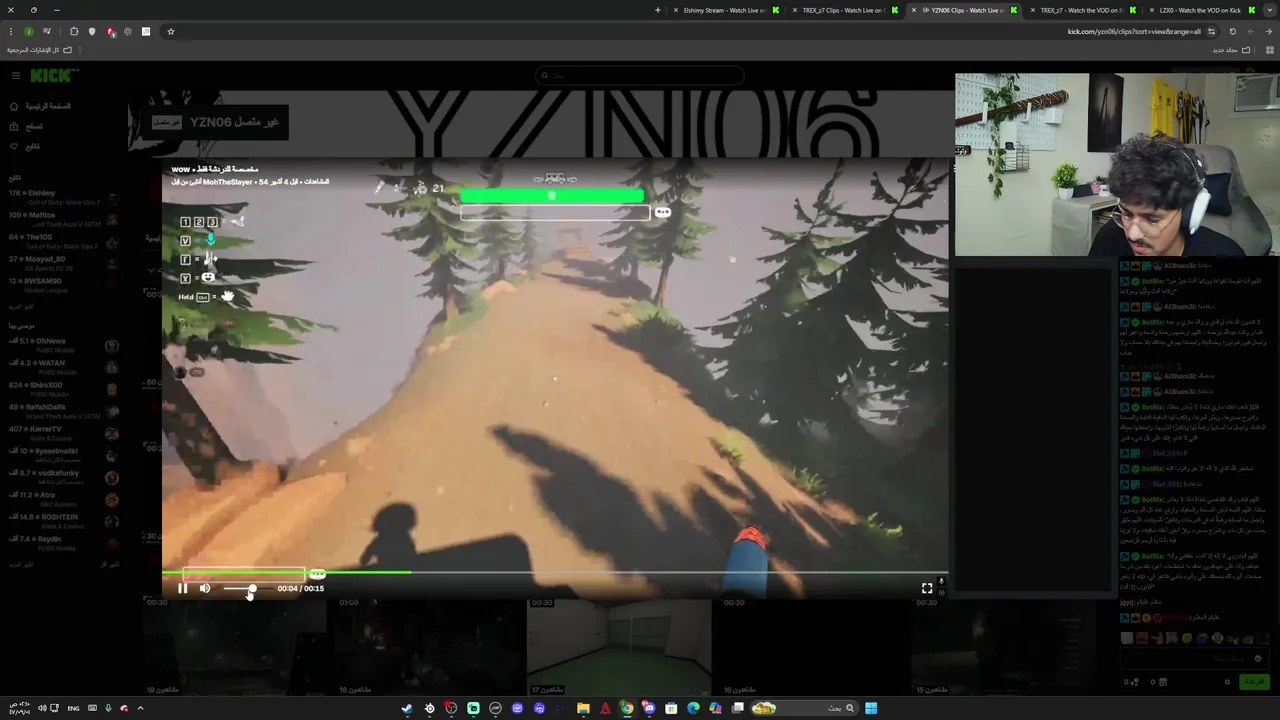This screenshot has width=1280, height=720.
Task: Open Microsoft Edge from taskbar
Action: pos(693,708)
